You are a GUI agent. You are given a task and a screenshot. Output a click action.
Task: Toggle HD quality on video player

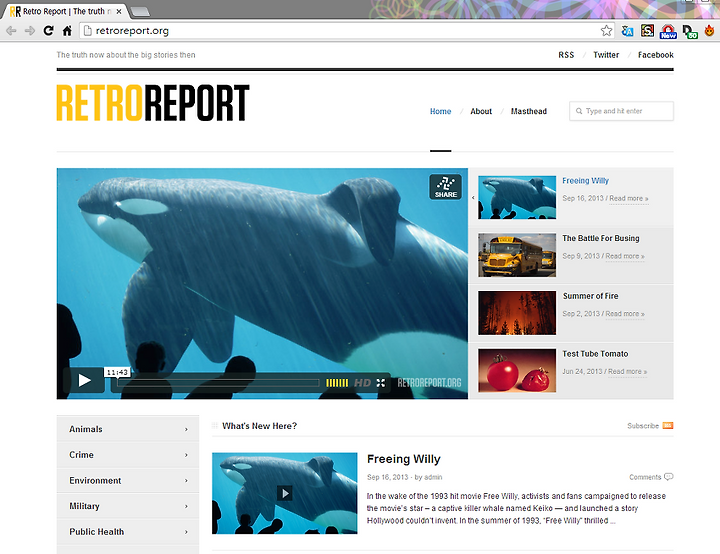click(x=362, y=383)
